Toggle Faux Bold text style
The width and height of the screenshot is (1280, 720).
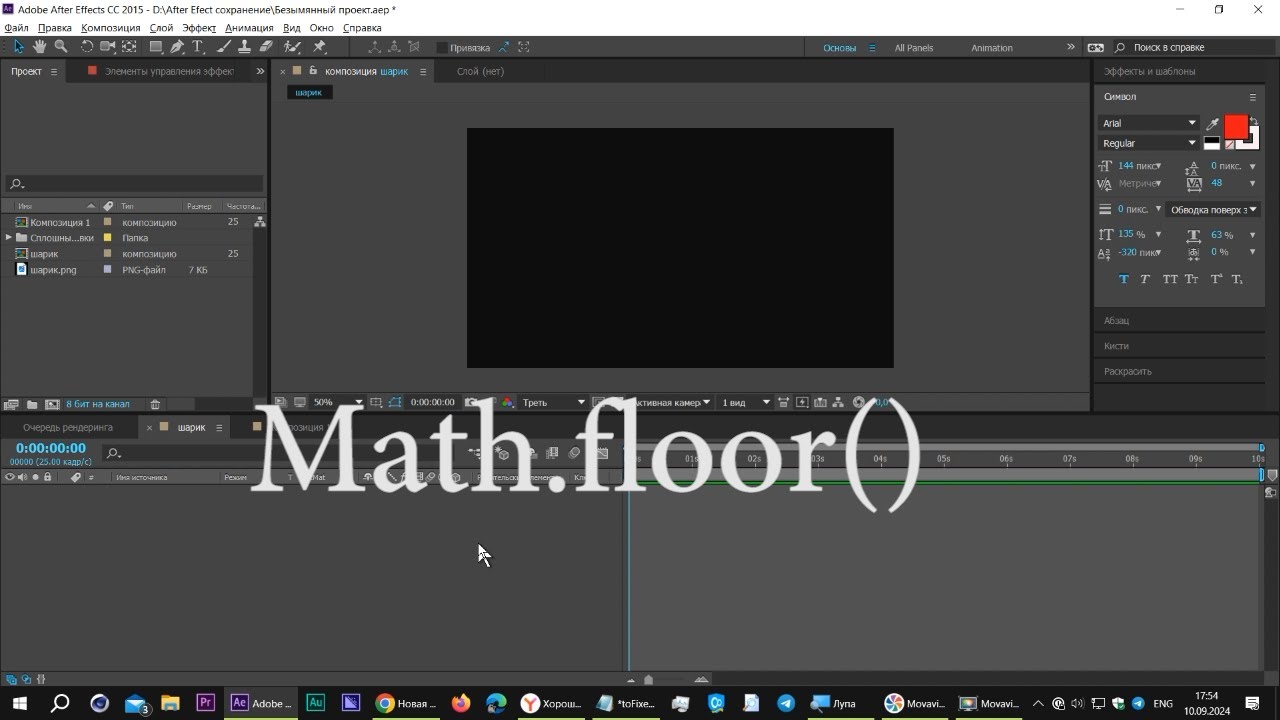tap(1124, 279)
